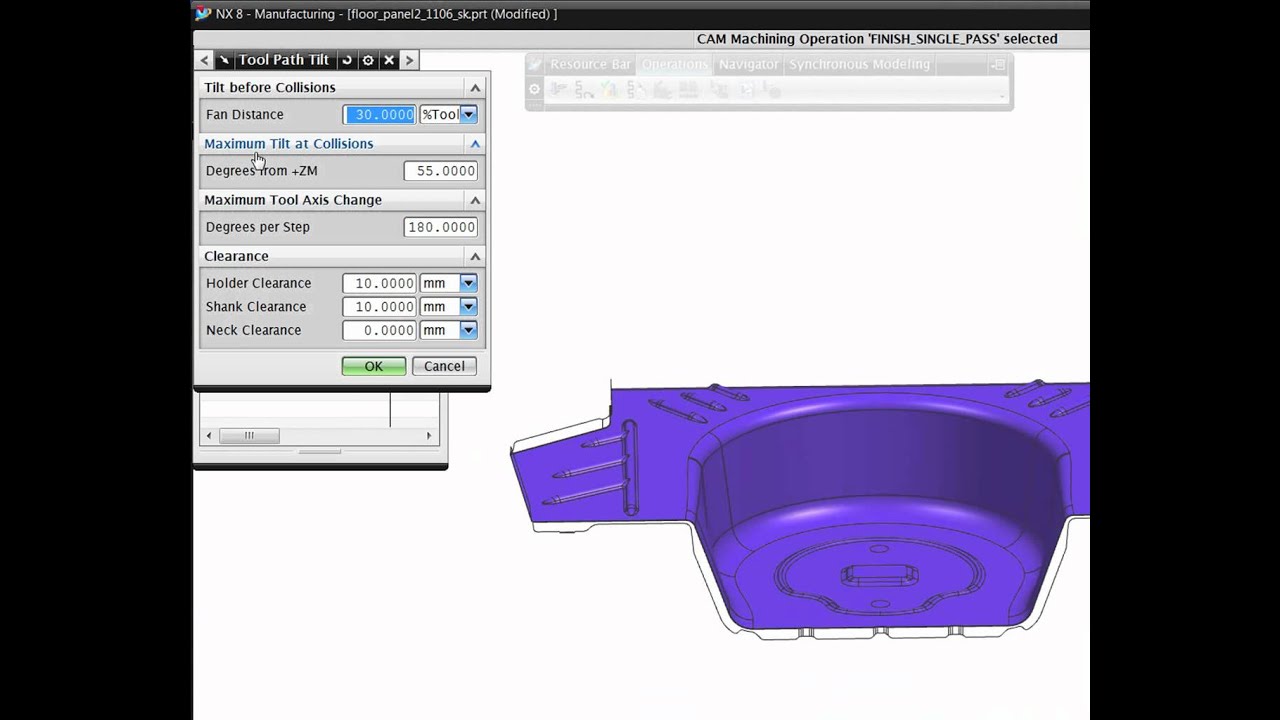The height and width of the screenshot is (720, 1280).
Task: Click the Maximum Tool Axis Change header text
Action: pyautogui.click(x=293, y=200)
